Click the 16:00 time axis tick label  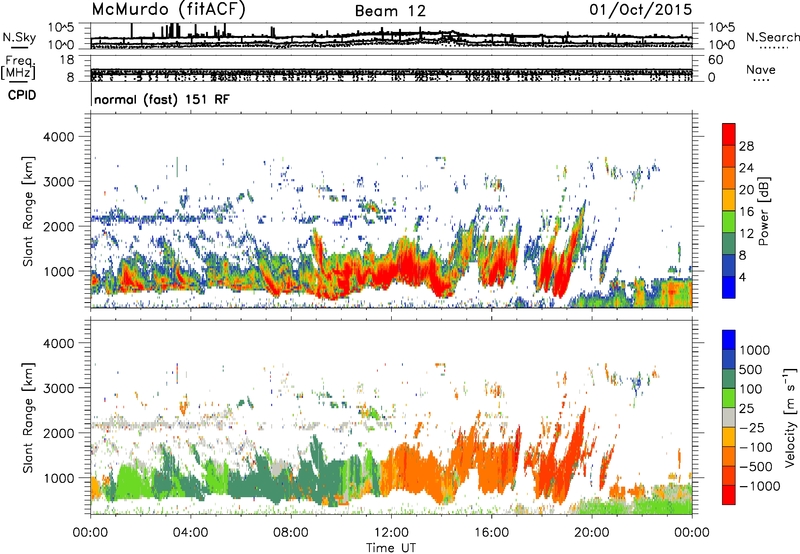pyautogui.click(x=491, y=533)
